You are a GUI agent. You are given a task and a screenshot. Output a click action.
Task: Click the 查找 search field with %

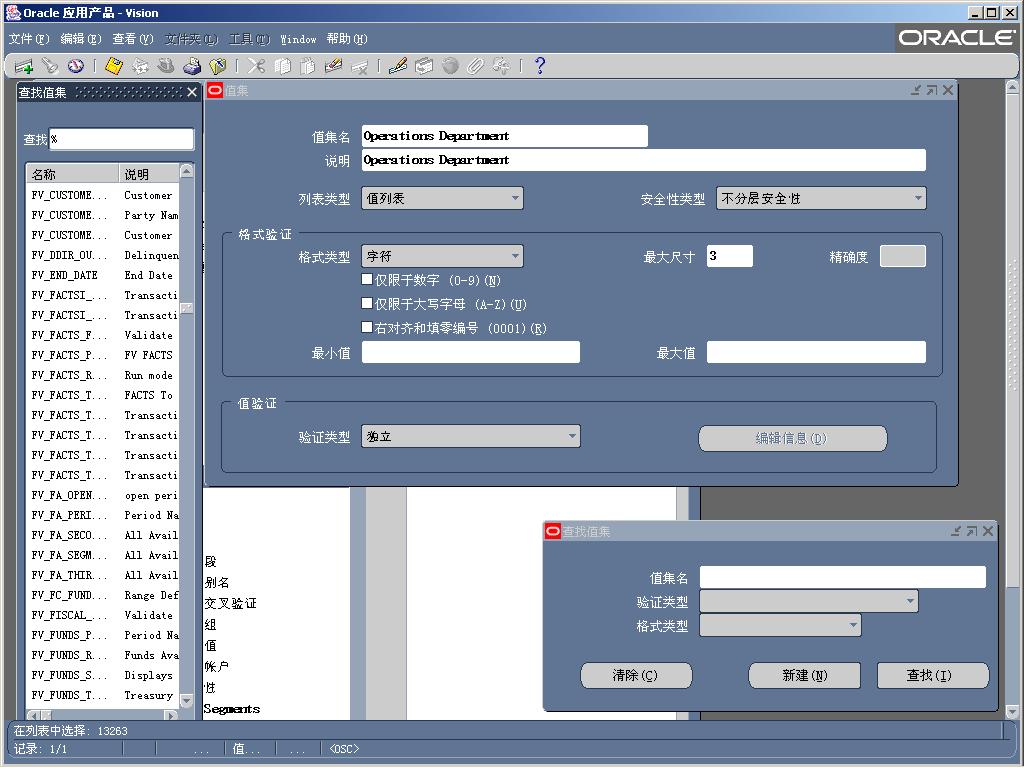click(x=121, y=139)
